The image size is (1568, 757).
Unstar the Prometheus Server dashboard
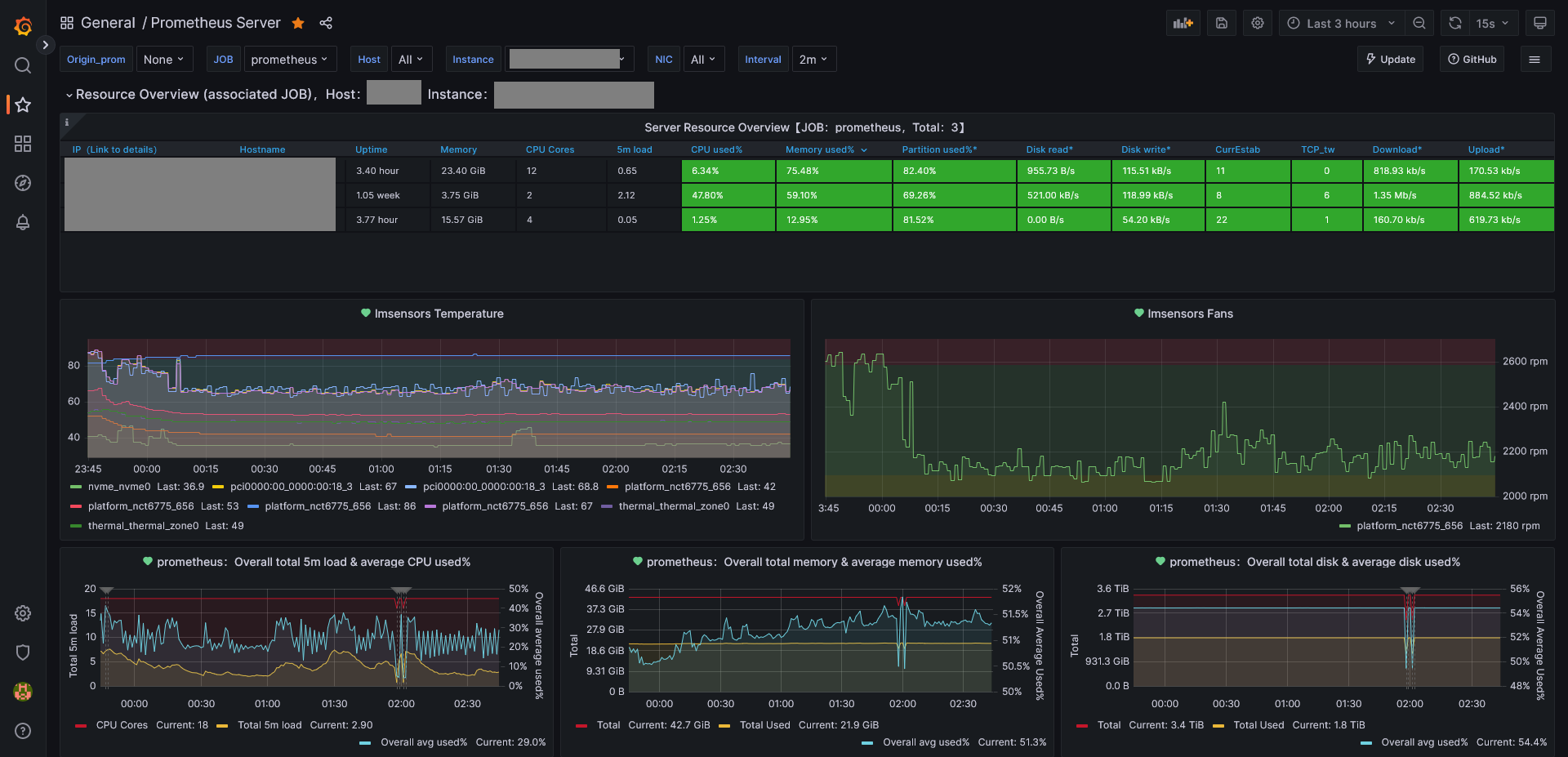tap(298, 23)
